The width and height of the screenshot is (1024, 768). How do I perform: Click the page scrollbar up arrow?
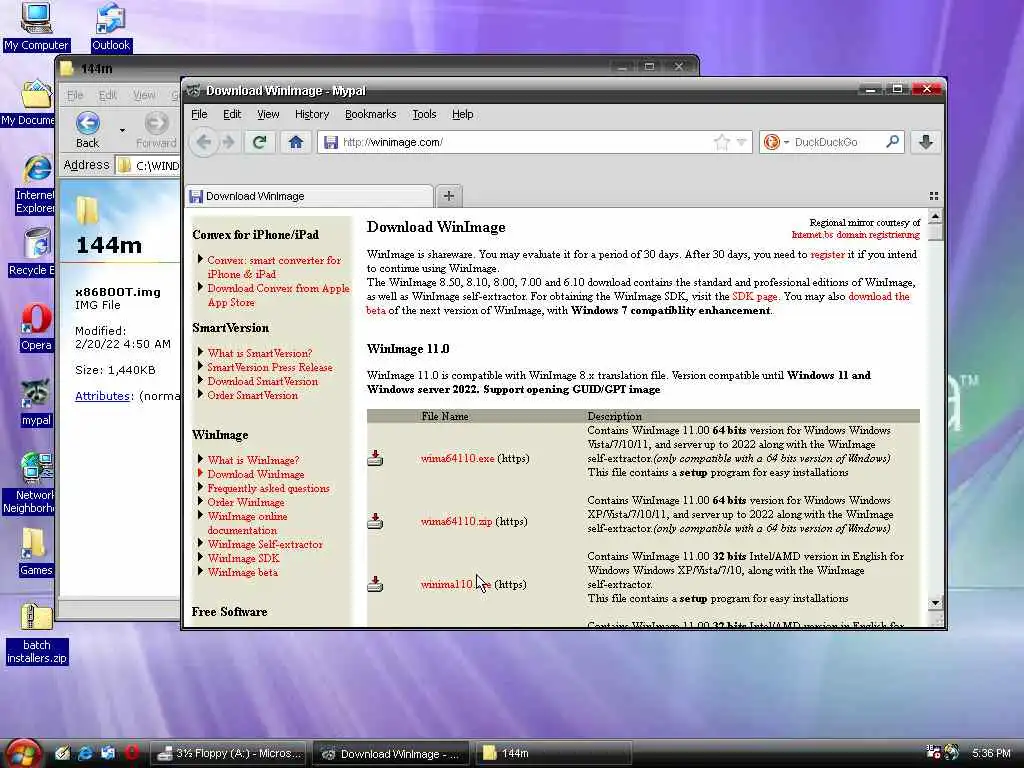coord(935,216)
